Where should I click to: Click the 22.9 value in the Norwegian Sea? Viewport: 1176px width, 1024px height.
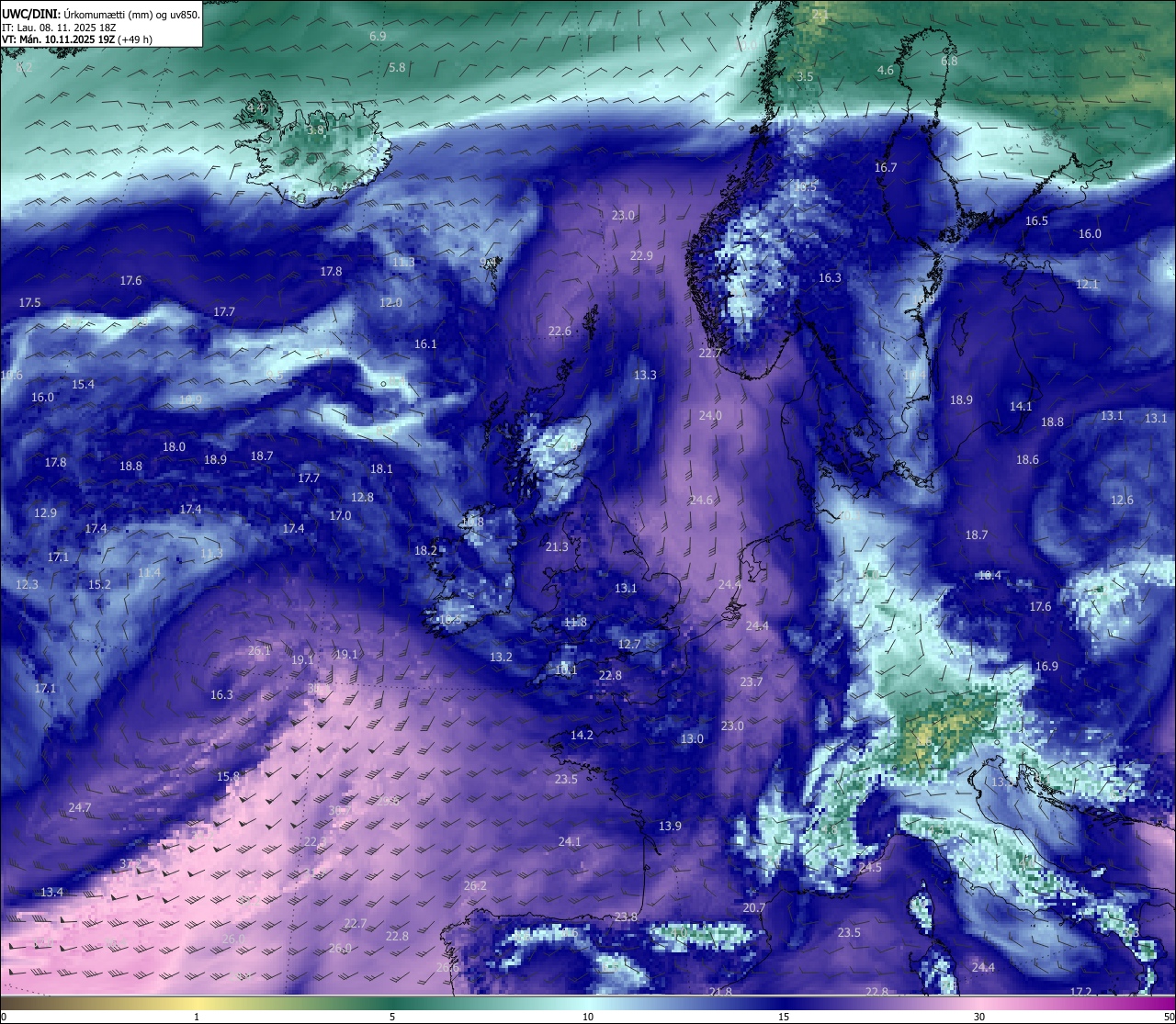641,256
